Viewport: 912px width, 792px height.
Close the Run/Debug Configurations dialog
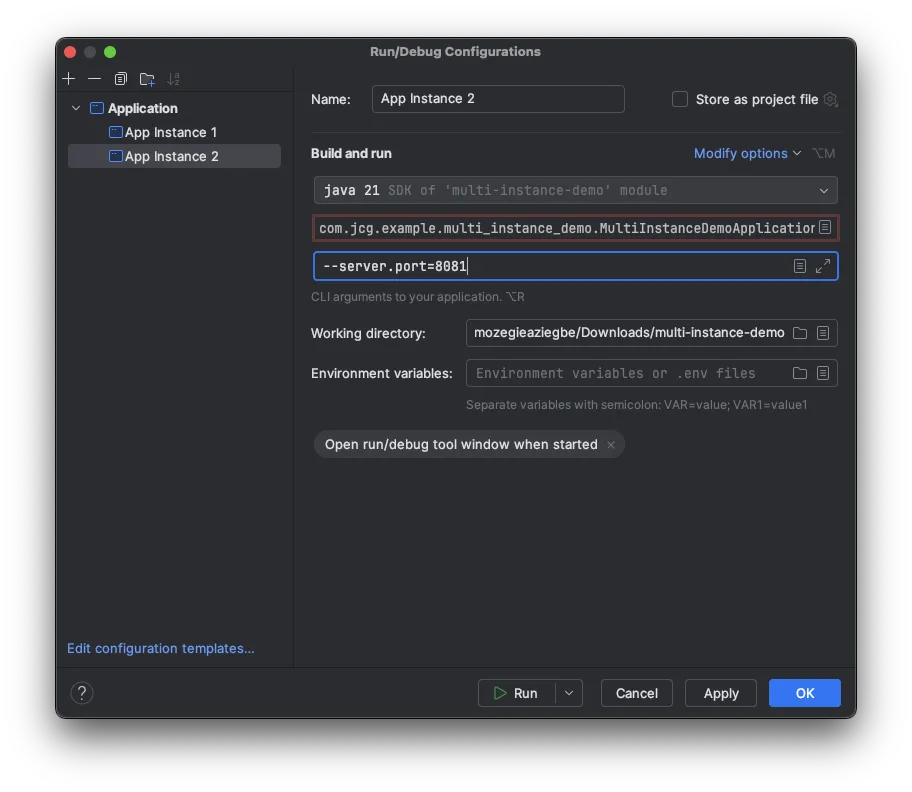(70, 52)
